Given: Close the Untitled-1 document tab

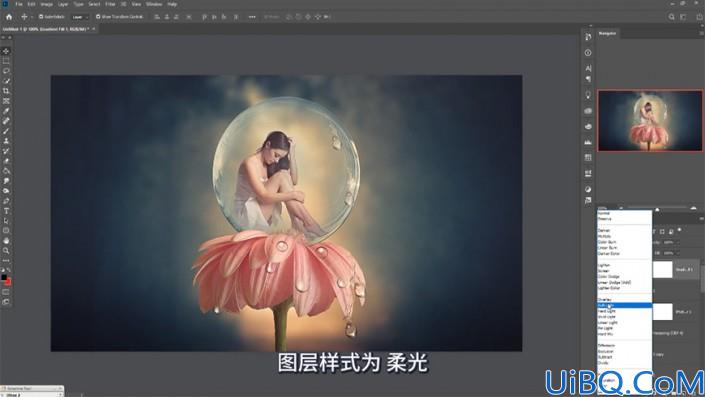Looking at the screenshot, I should (x=94, y=29).
